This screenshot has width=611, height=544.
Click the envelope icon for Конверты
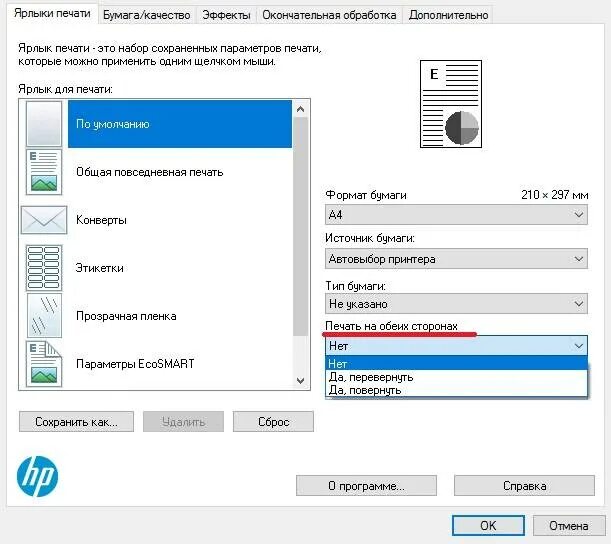(44, 220)
